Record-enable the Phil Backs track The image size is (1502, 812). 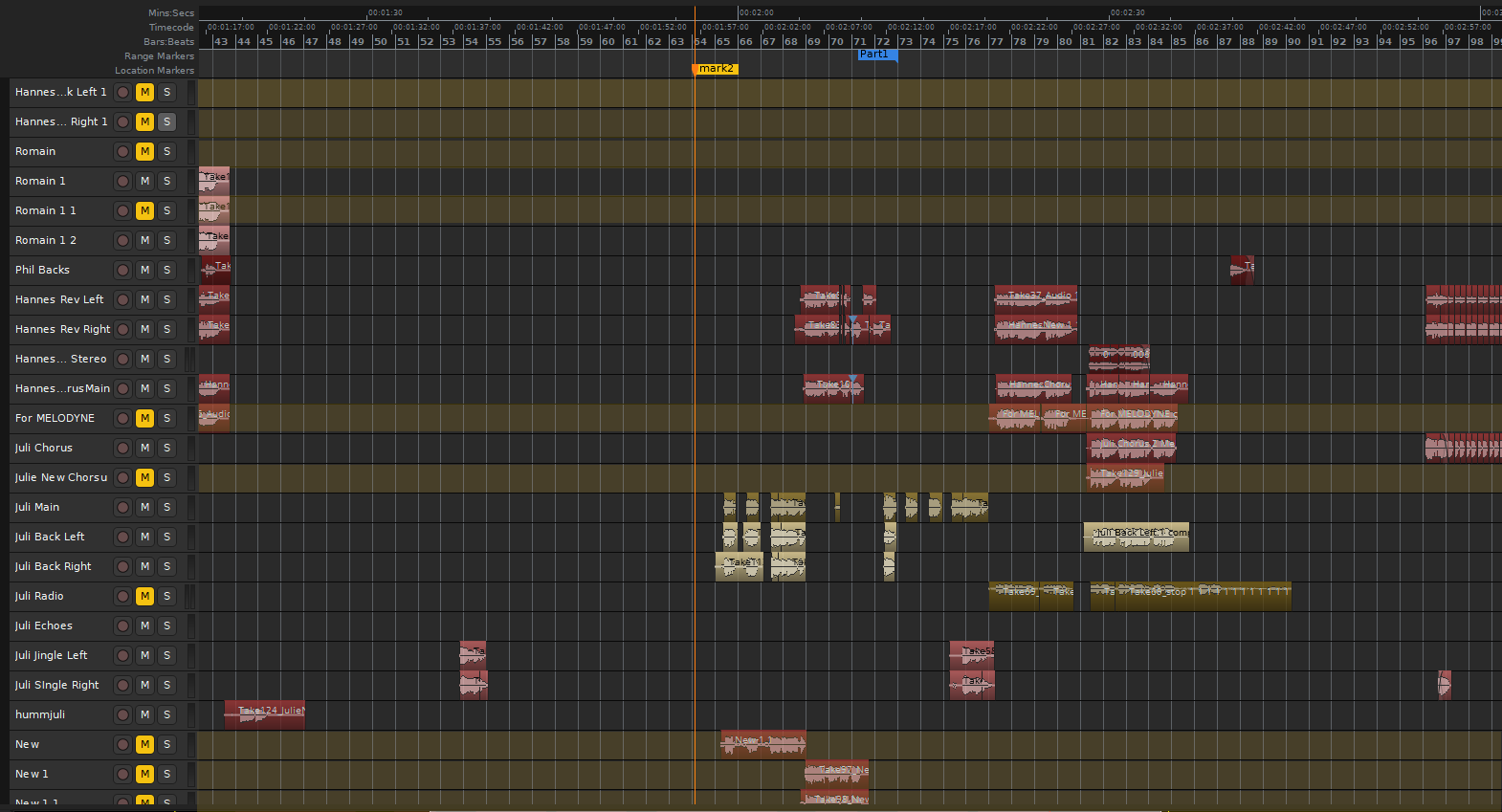[122, 270]
